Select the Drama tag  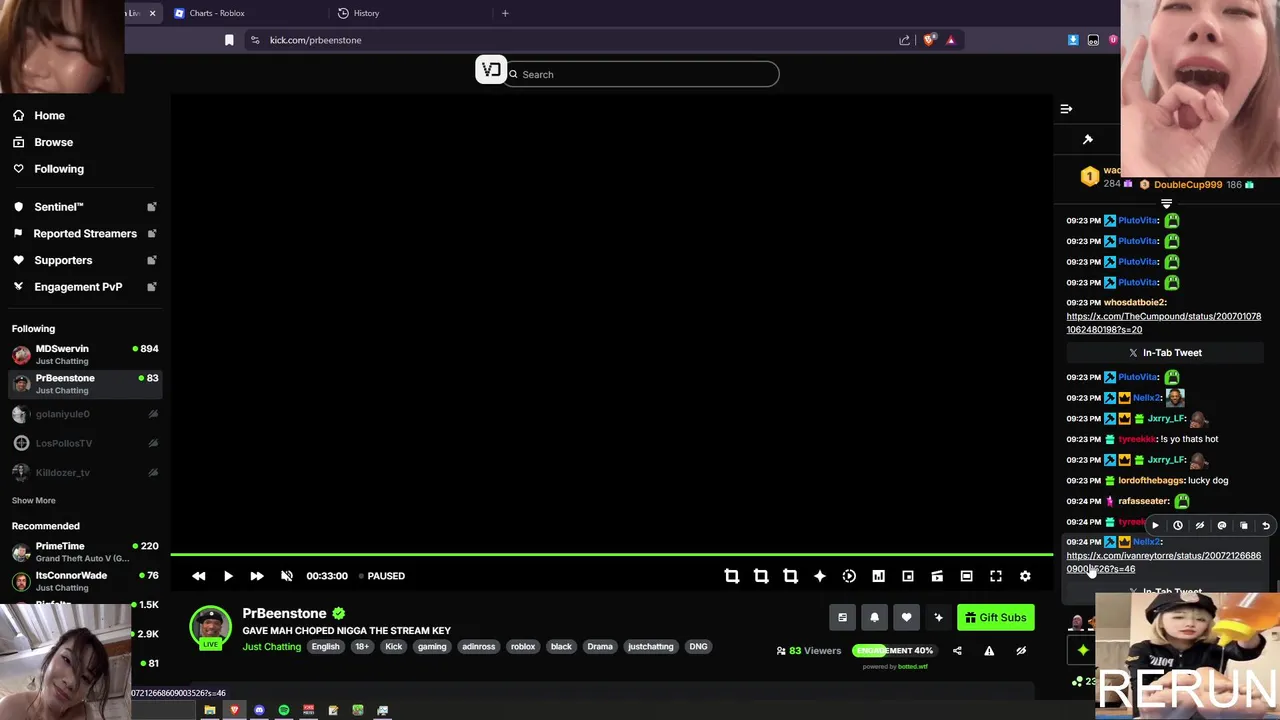click(600, 647)
